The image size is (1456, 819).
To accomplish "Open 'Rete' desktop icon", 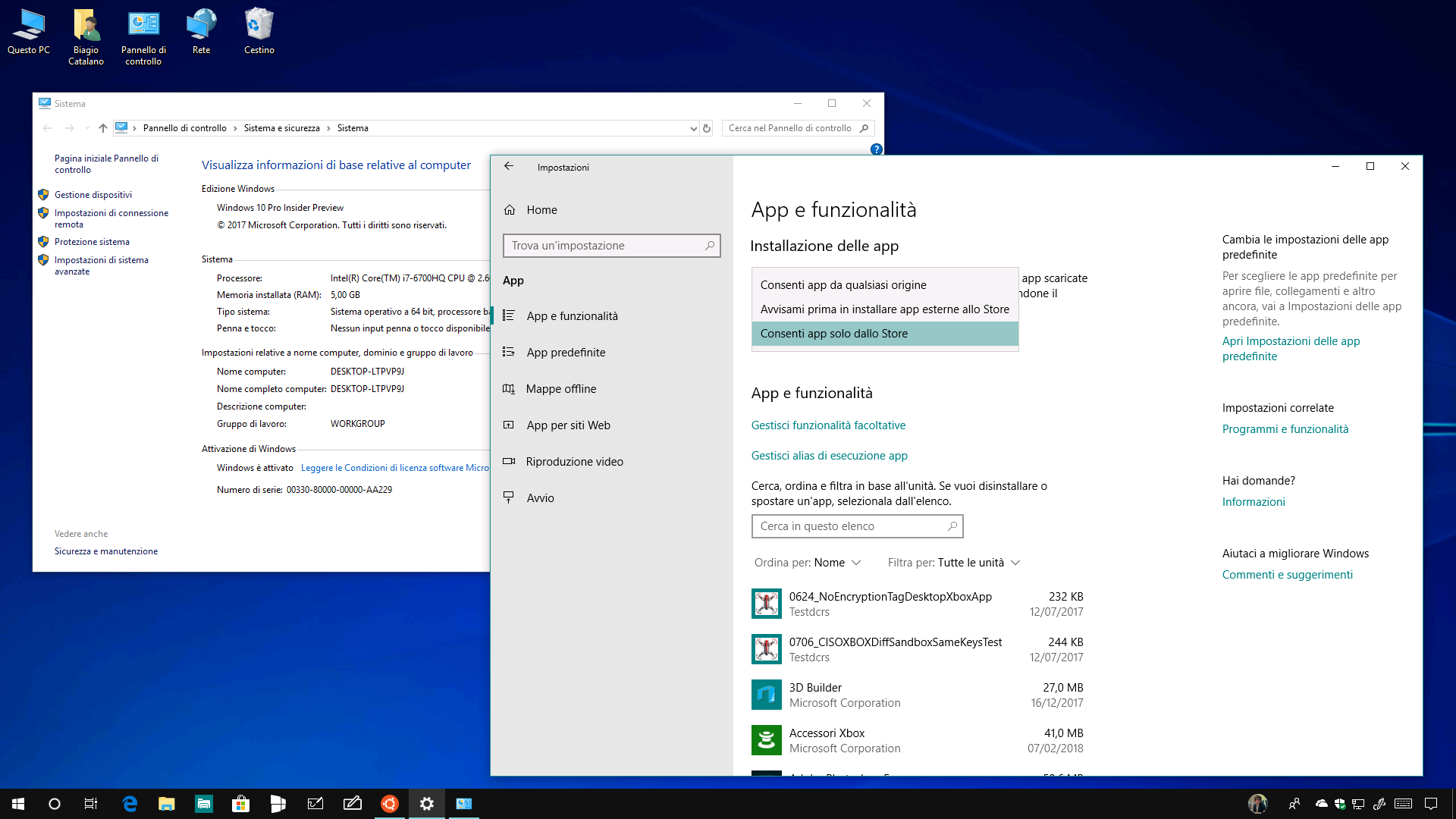I will (201, 33).
